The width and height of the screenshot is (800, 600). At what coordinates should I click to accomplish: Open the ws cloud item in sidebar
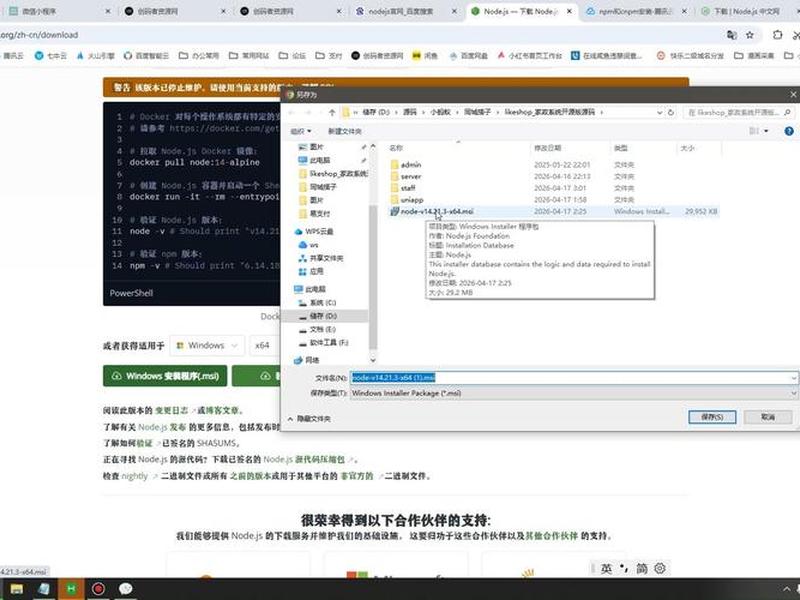coord(308,245)
